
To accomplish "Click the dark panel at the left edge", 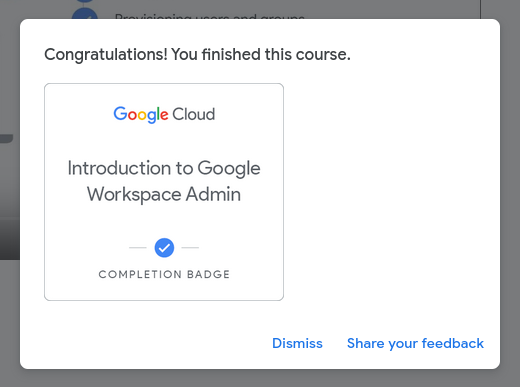I will click(10, 238).
